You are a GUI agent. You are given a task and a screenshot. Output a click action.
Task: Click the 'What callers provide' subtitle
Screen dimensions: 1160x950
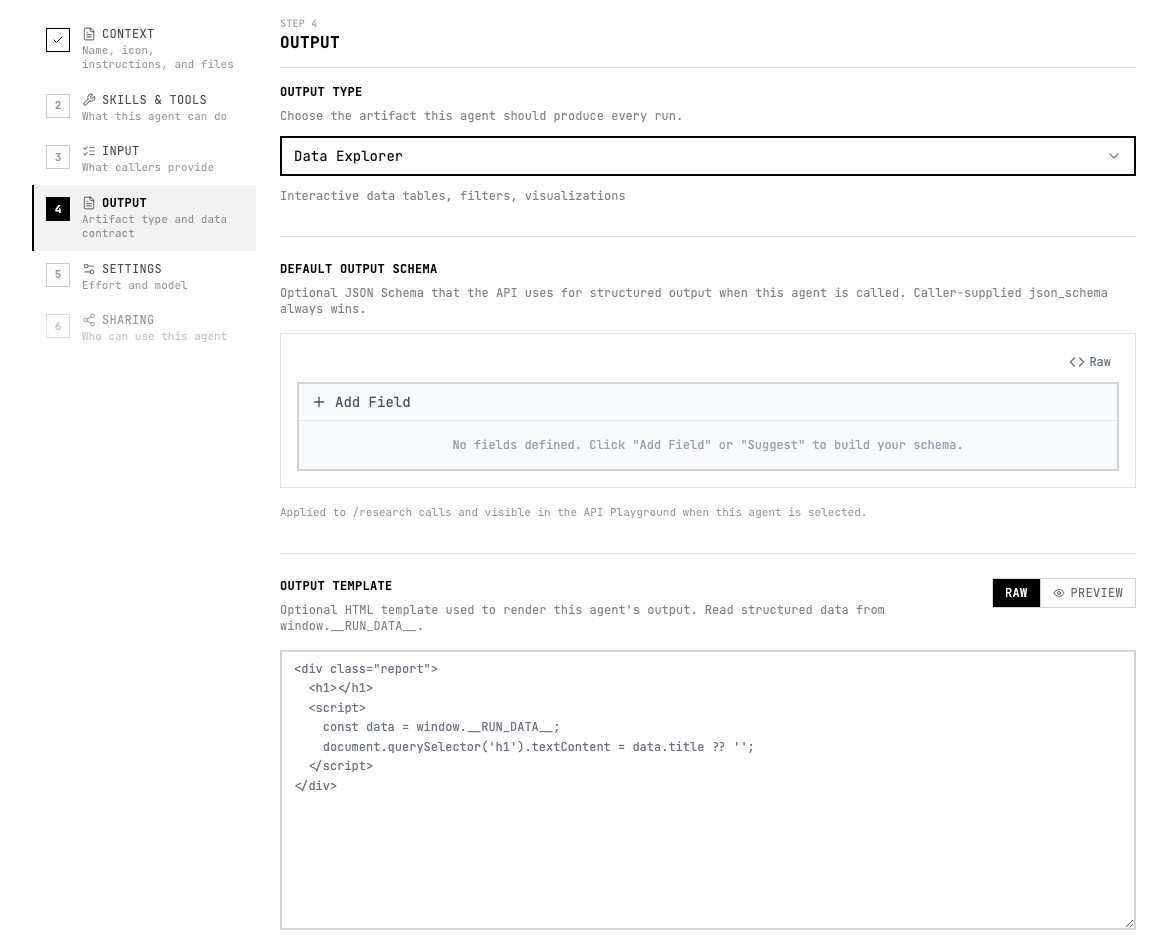[x=148, y=168]
